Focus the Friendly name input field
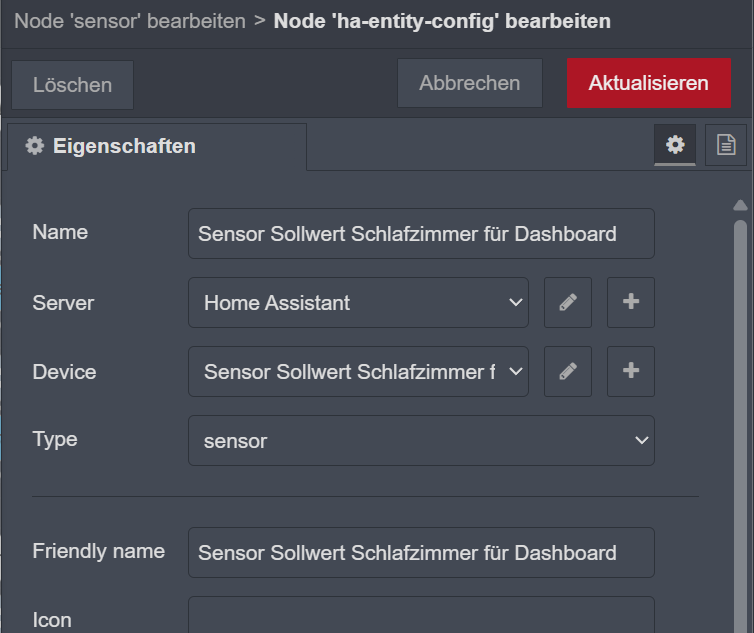This screenshot has width=754, height=633. (421, 553)
